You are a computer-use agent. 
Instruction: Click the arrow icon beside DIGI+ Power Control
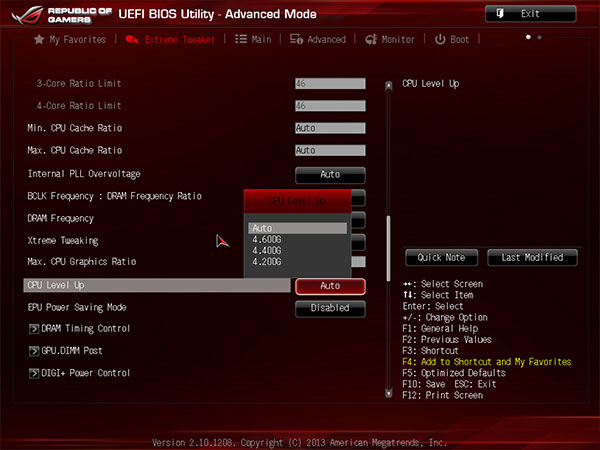pyautogui.click(x=34, y=373)
